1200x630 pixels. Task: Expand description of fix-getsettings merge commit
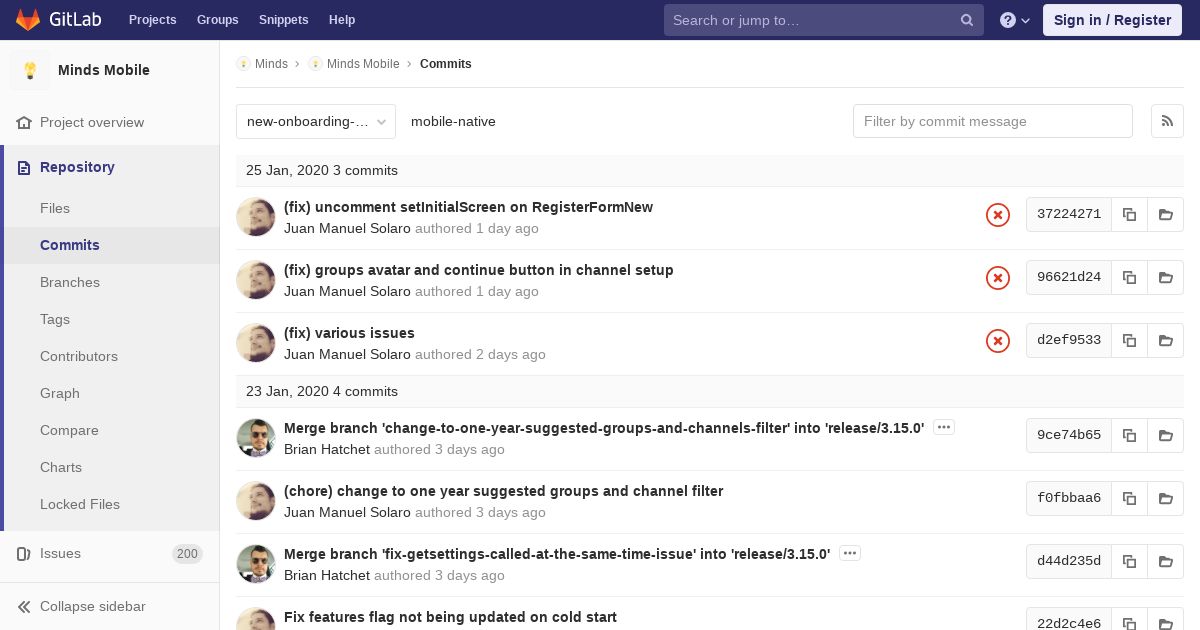pyautogui.click(x=849, y=553)
